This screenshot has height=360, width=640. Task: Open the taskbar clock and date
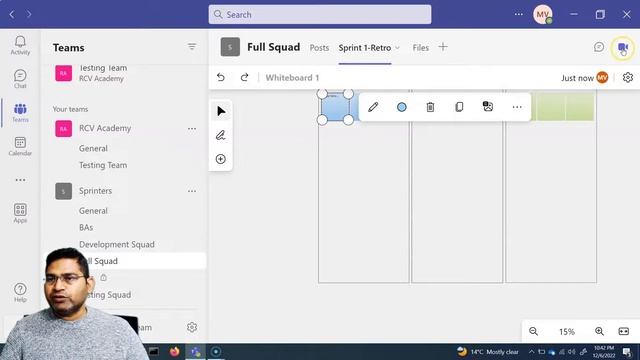pyautogui.click(x=604, y=351)
